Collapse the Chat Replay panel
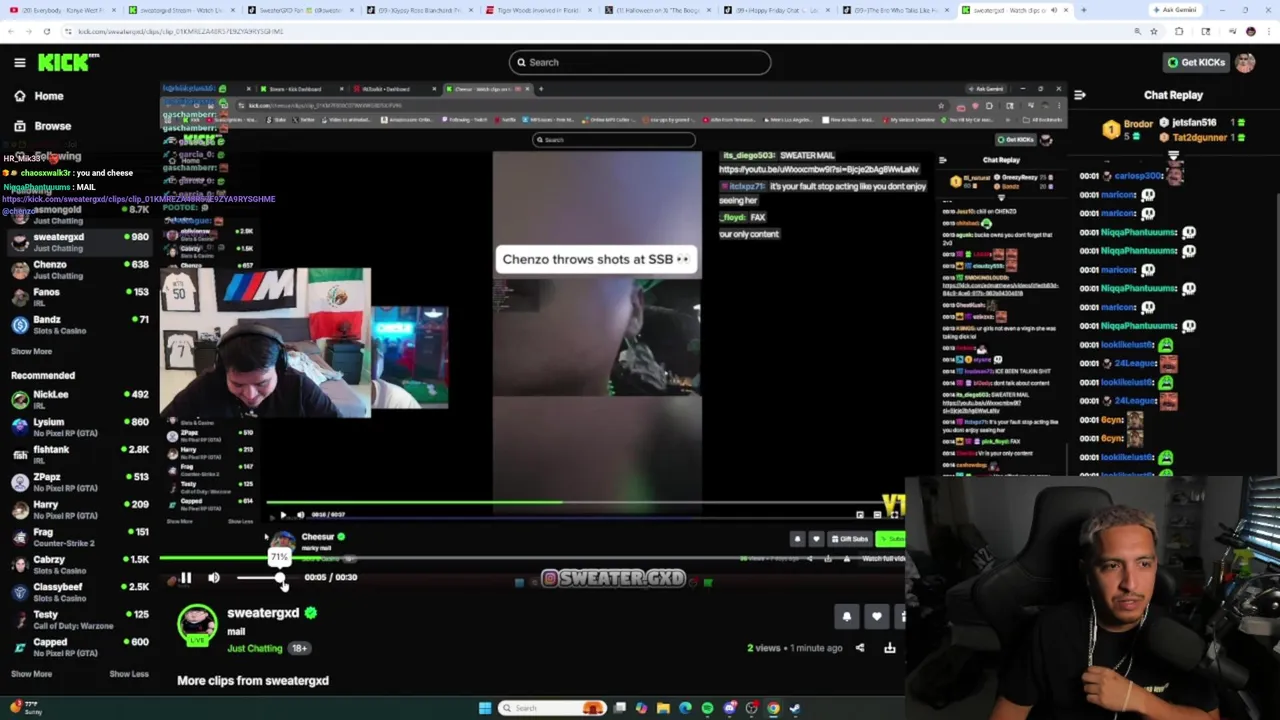1280x720 pixels. [x=1079, y=95]
